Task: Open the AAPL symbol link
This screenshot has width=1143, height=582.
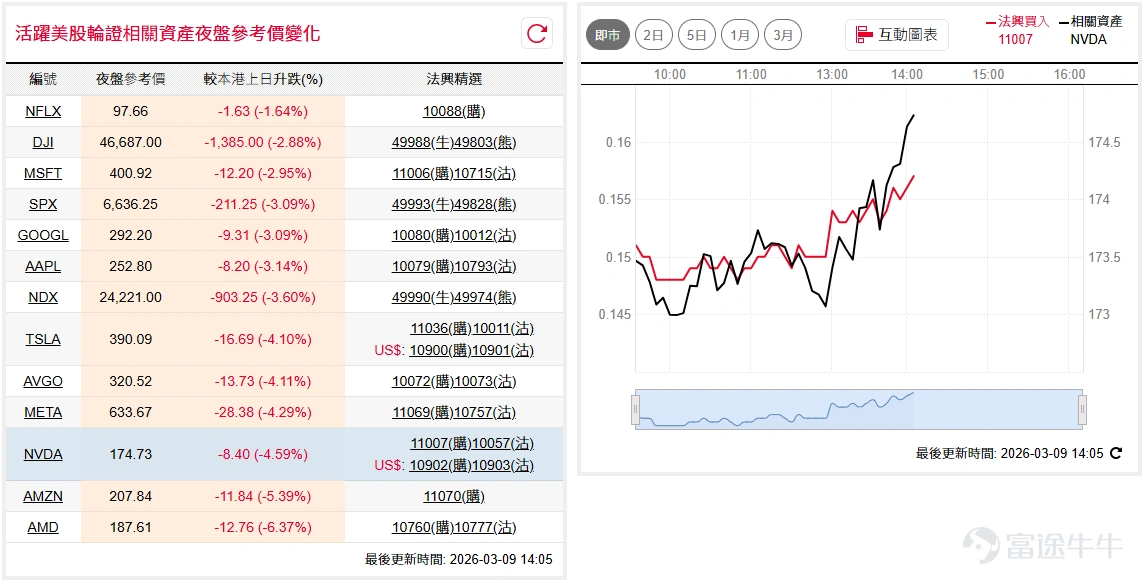Action: [43, 266]
